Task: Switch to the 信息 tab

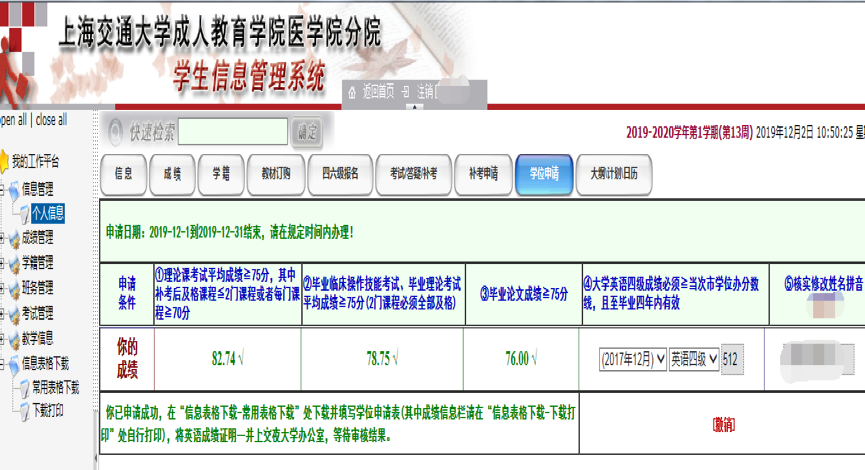Action: 124,174
